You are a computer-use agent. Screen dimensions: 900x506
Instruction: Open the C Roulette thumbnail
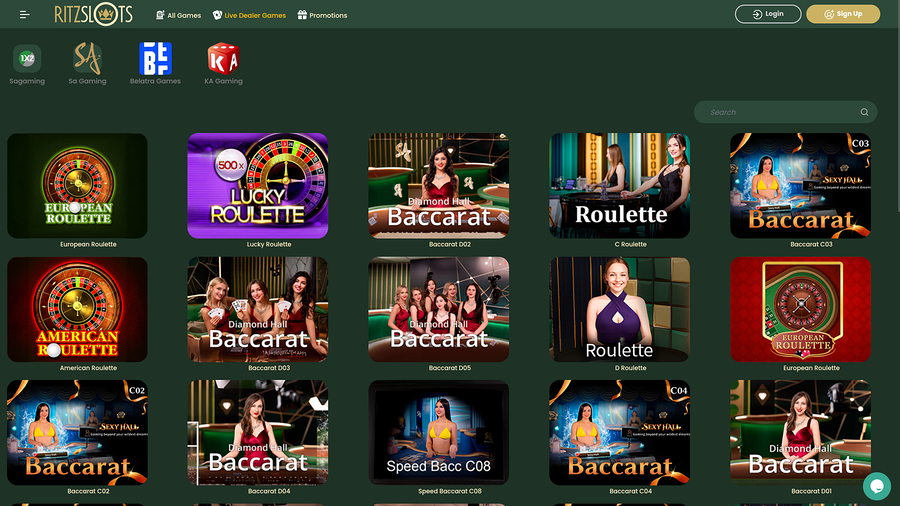click(619, 186)
